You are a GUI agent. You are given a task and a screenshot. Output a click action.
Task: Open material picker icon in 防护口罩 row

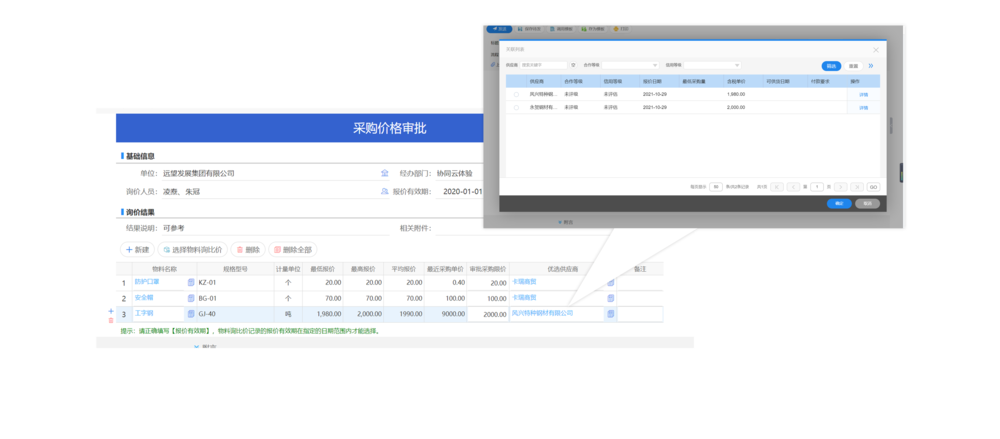pyautogui.click(x=191, y=282)
